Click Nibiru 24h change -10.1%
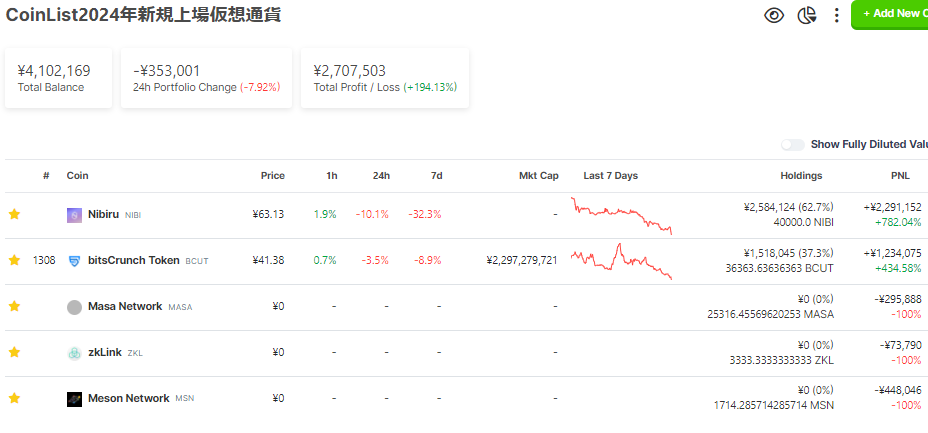The width and height of the screenshot is (928, 433). point(372,214)
